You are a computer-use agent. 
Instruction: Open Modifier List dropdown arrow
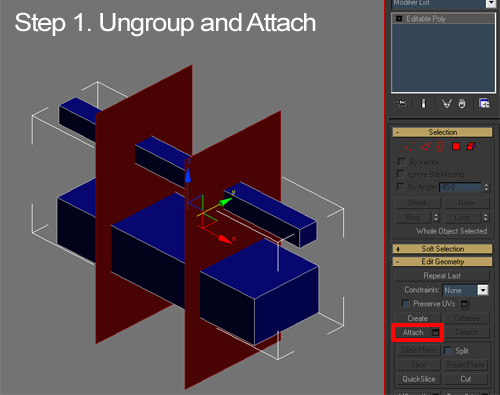(x=491, y=3)
